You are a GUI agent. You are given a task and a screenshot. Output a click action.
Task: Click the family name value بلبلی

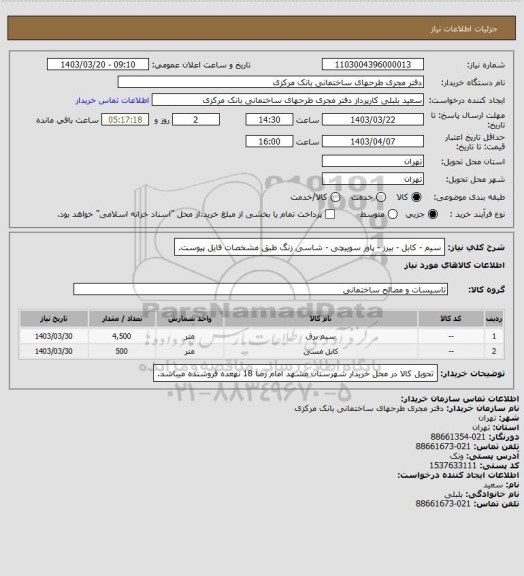click(454, 494)
